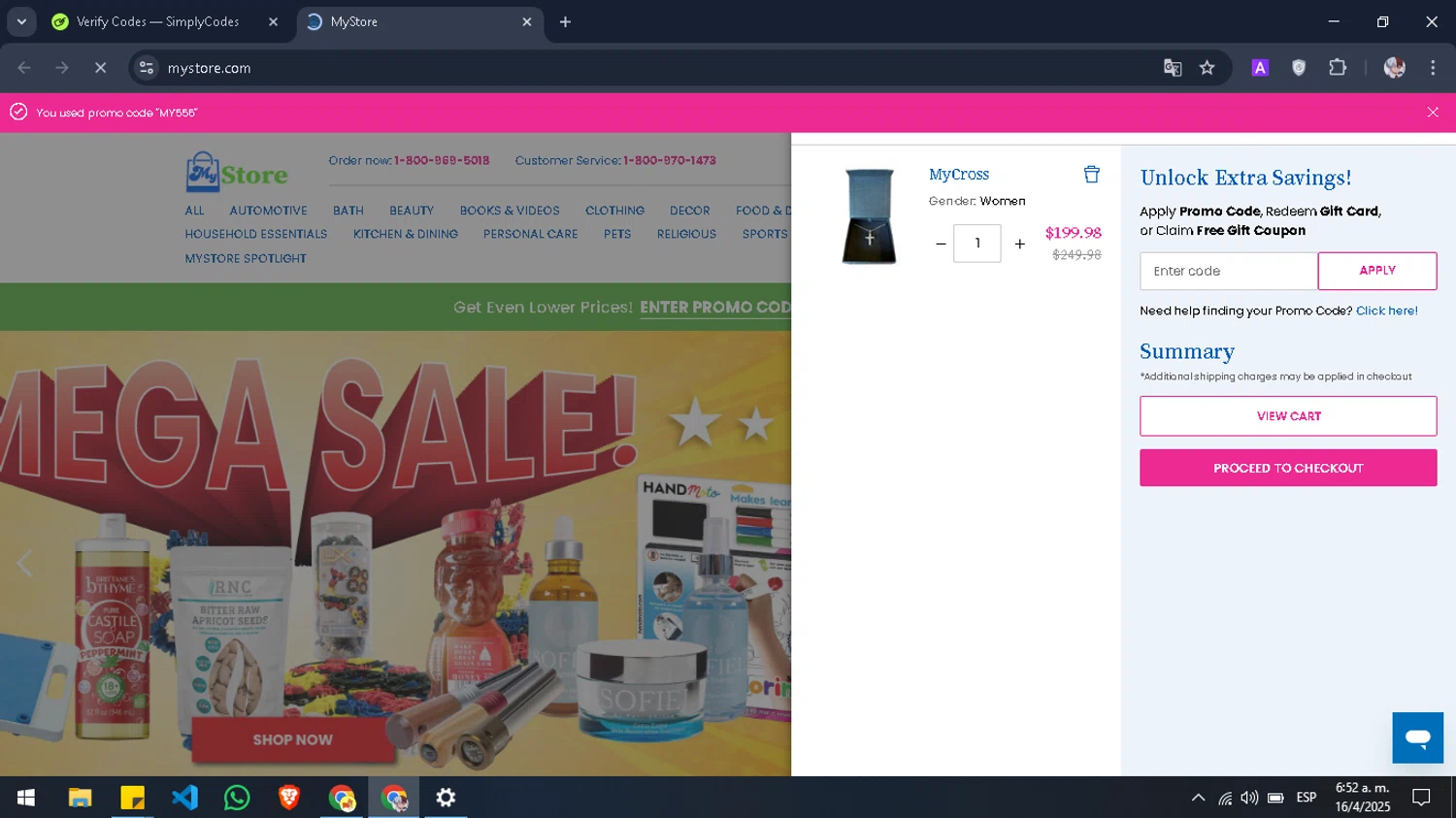
Task: Follow the Click here! promo help link
Action: click(x=1386, y=311)
